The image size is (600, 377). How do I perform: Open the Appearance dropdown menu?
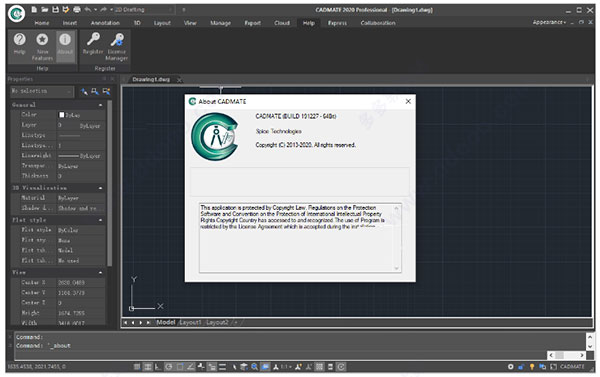(x=549, y=22)
